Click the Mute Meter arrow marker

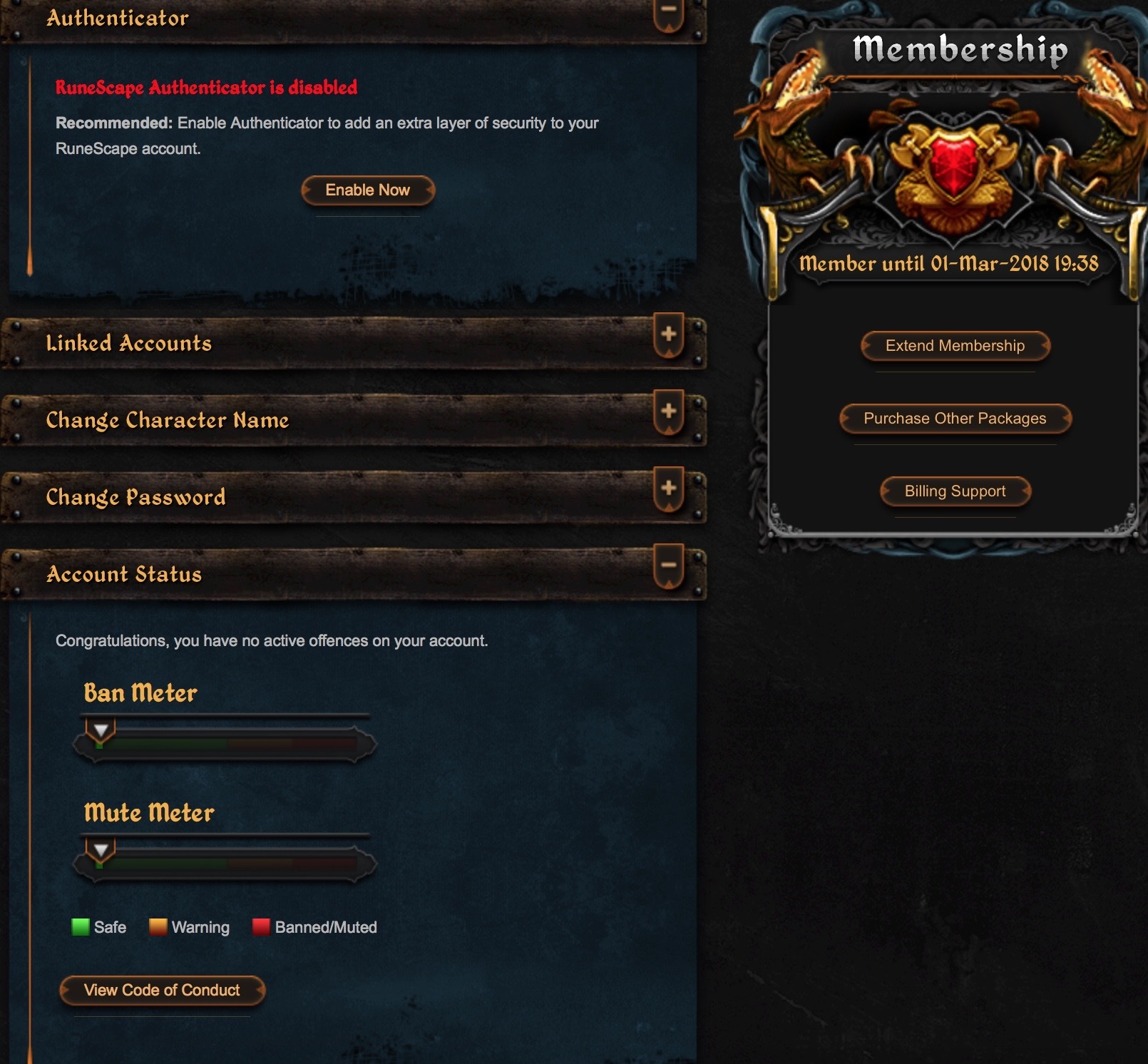coord(101,851)
